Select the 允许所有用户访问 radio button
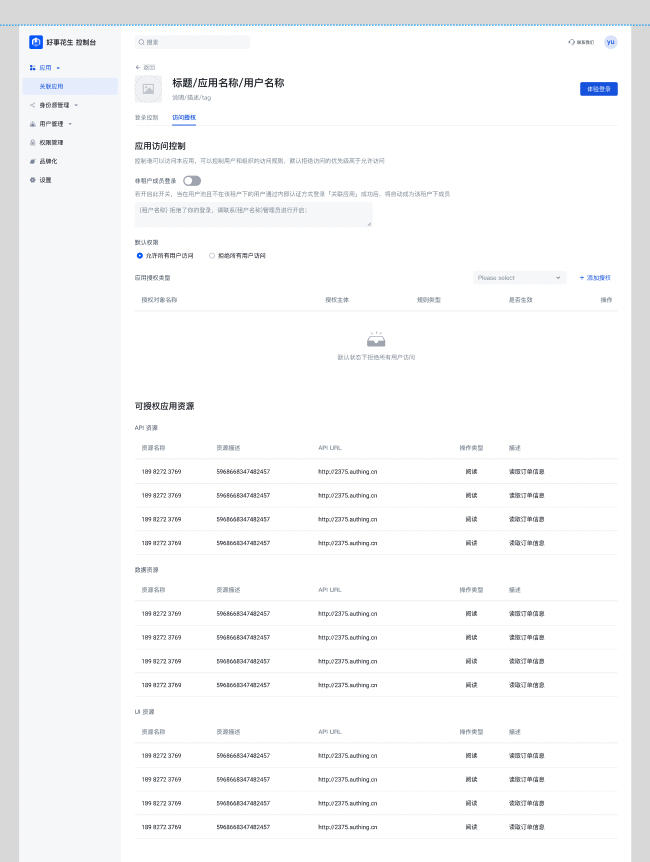The width and height of the screenshot is (650, 862). coord(140,255)
